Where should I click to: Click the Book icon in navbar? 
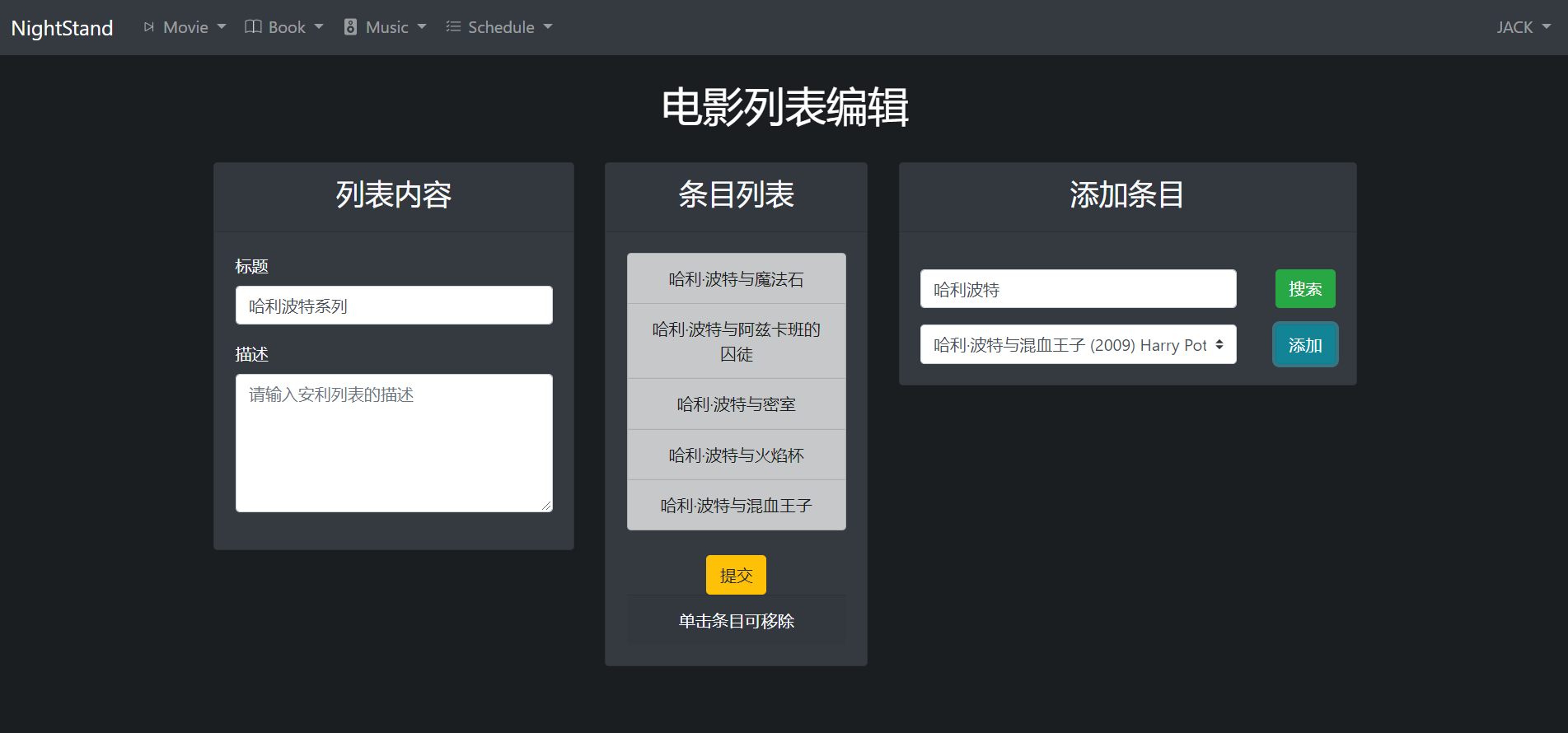coord(254,27)
